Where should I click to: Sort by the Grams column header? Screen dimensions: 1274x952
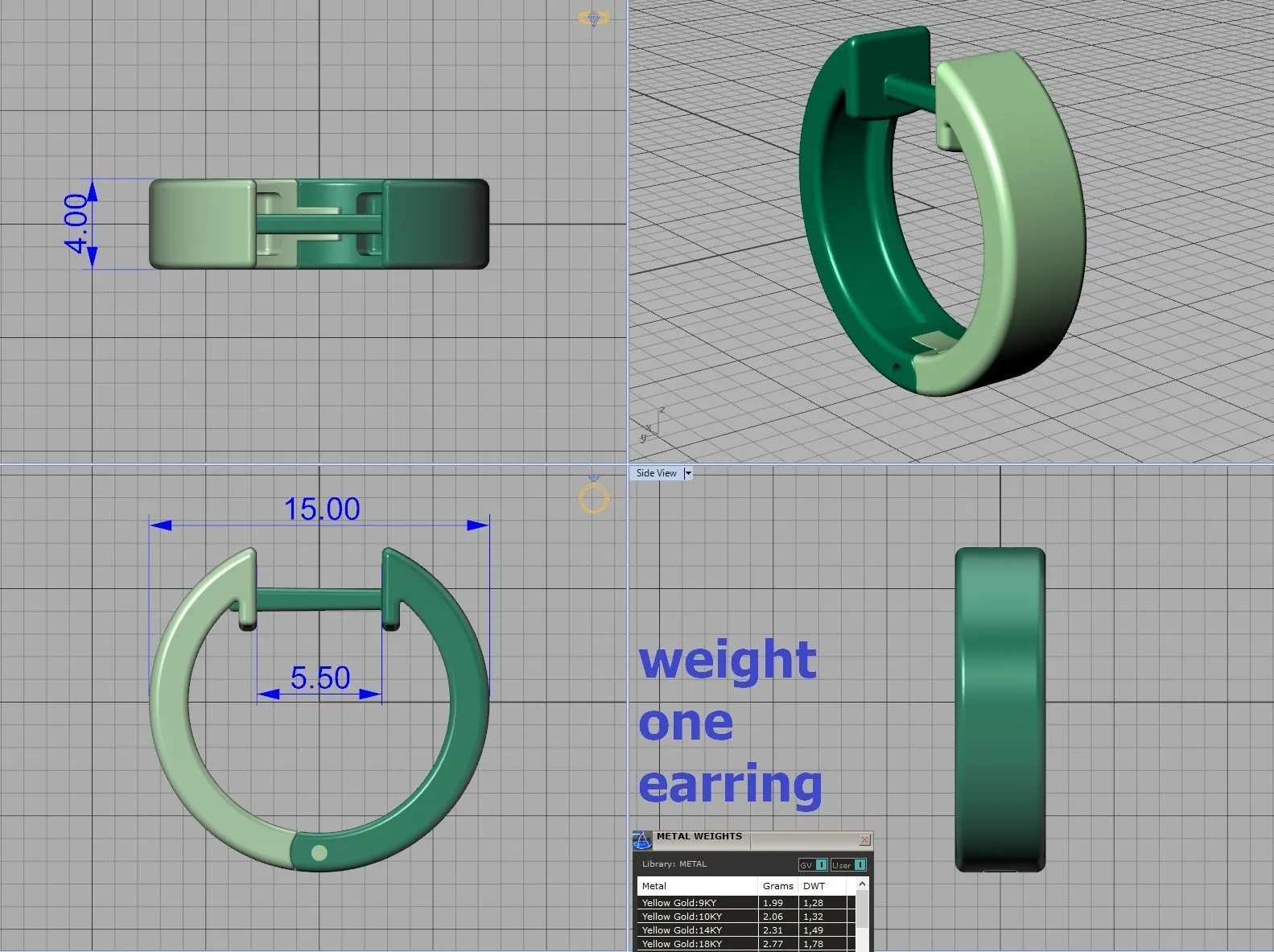(777, 886)
